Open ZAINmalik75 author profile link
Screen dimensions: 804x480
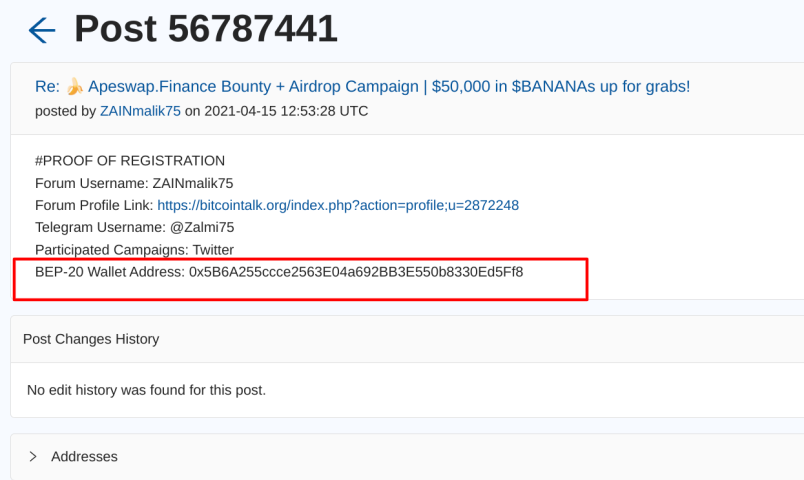point(140,111)
